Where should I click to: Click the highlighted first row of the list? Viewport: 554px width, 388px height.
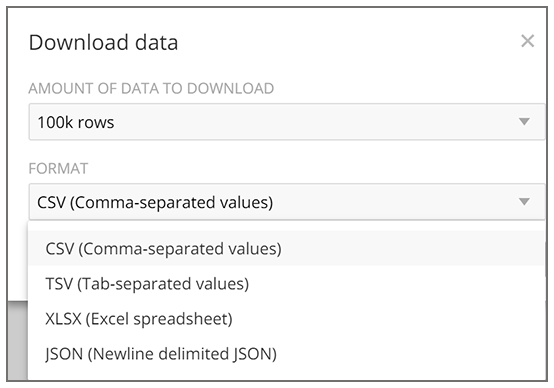[x=286, y=248]
